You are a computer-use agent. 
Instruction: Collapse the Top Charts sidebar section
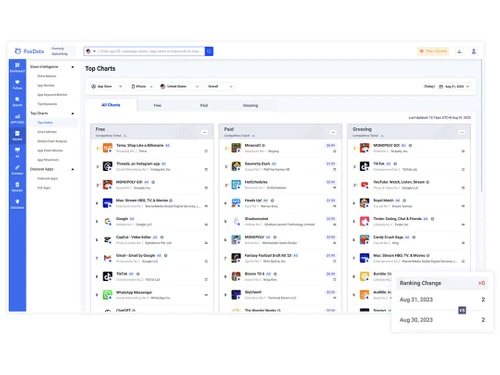[73, 113]
